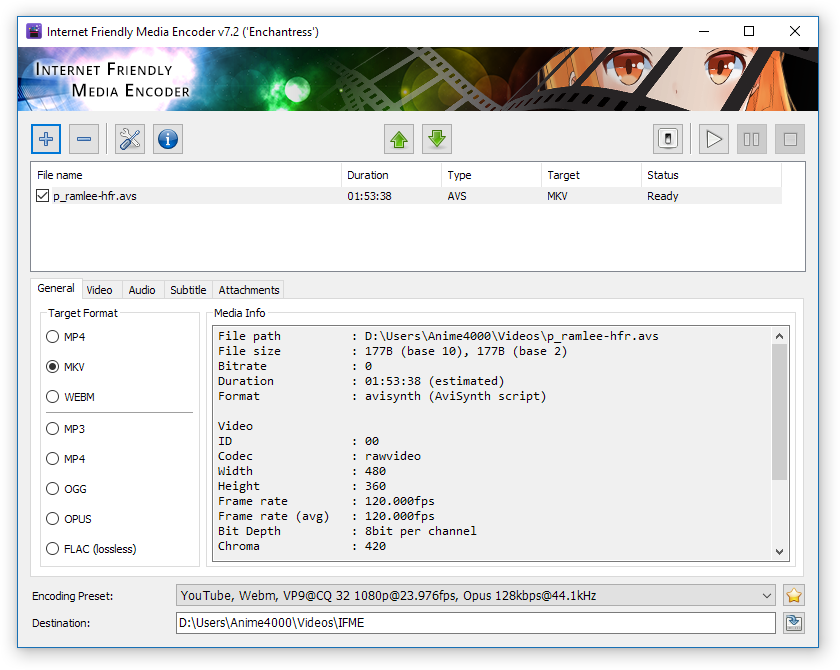
Task: Click the destination folder save icon
Action: [x=793, y=622]
